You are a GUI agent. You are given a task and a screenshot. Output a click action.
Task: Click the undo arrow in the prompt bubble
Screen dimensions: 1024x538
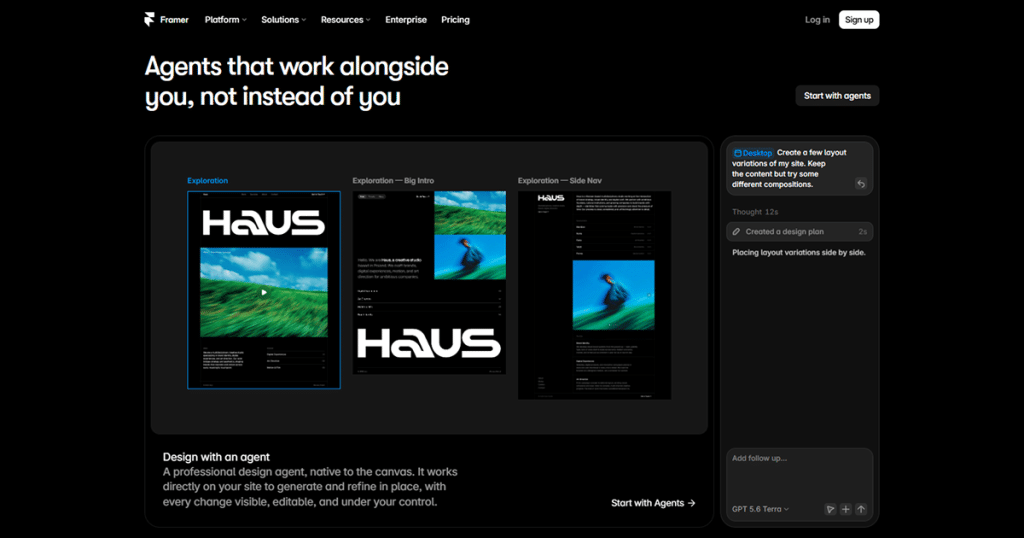[x=861, y=184]
